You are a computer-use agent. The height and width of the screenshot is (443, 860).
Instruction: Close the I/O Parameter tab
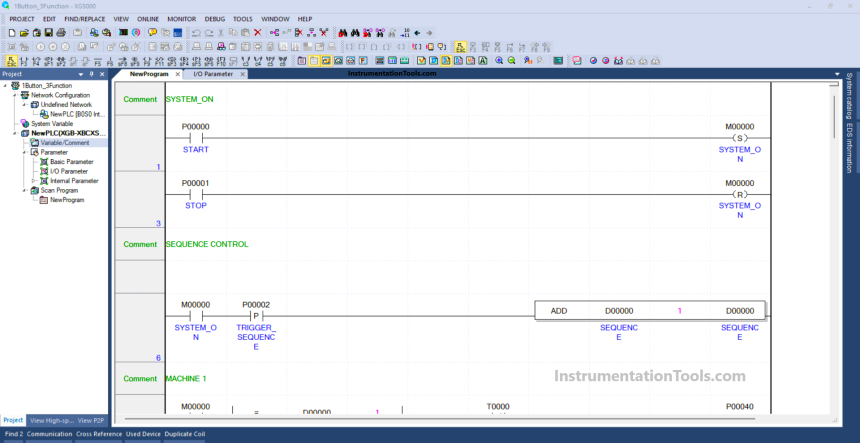242,74
